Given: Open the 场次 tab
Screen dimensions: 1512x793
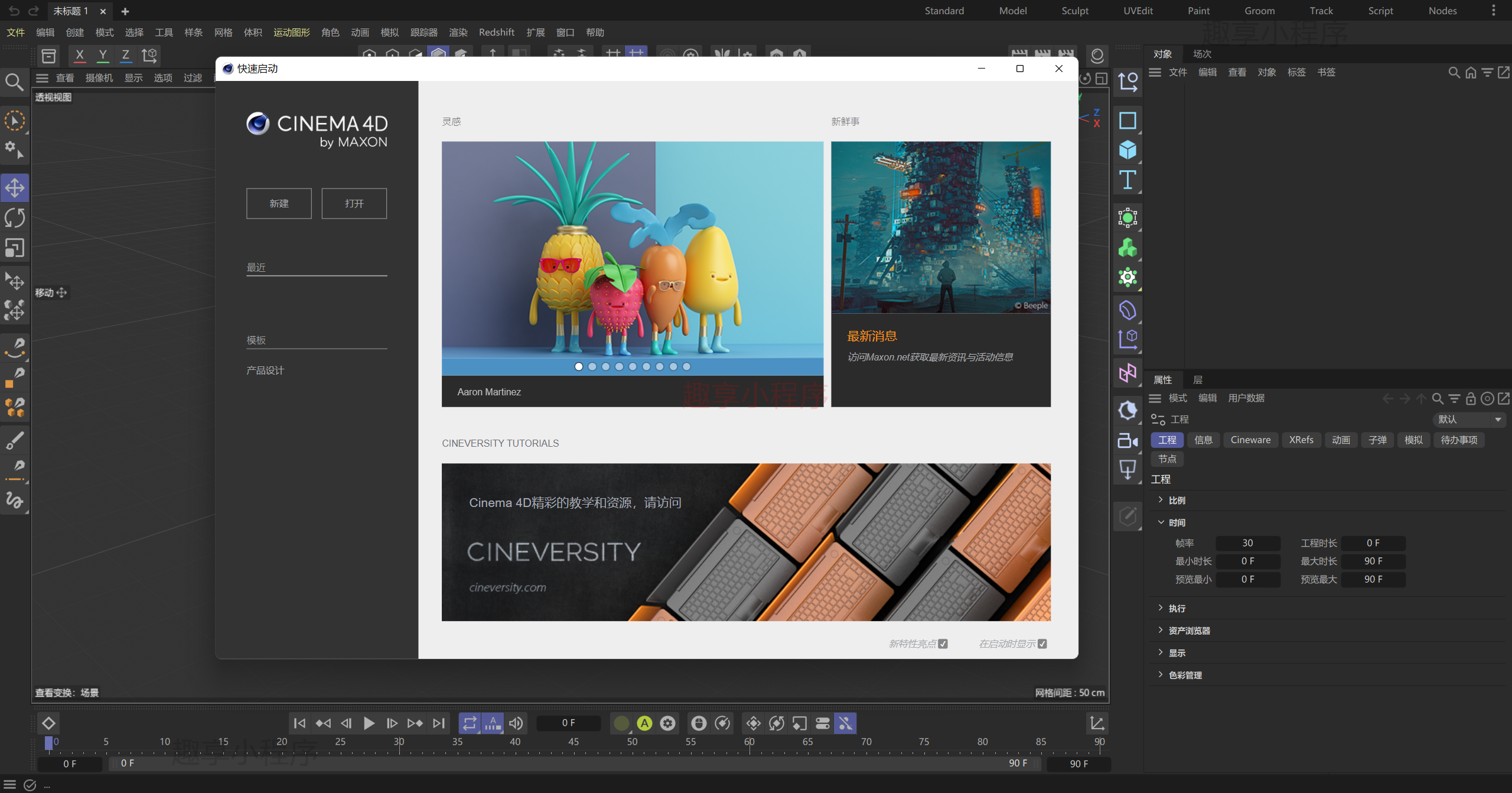Looking at the screenshot, I should tap(1202, 54).
